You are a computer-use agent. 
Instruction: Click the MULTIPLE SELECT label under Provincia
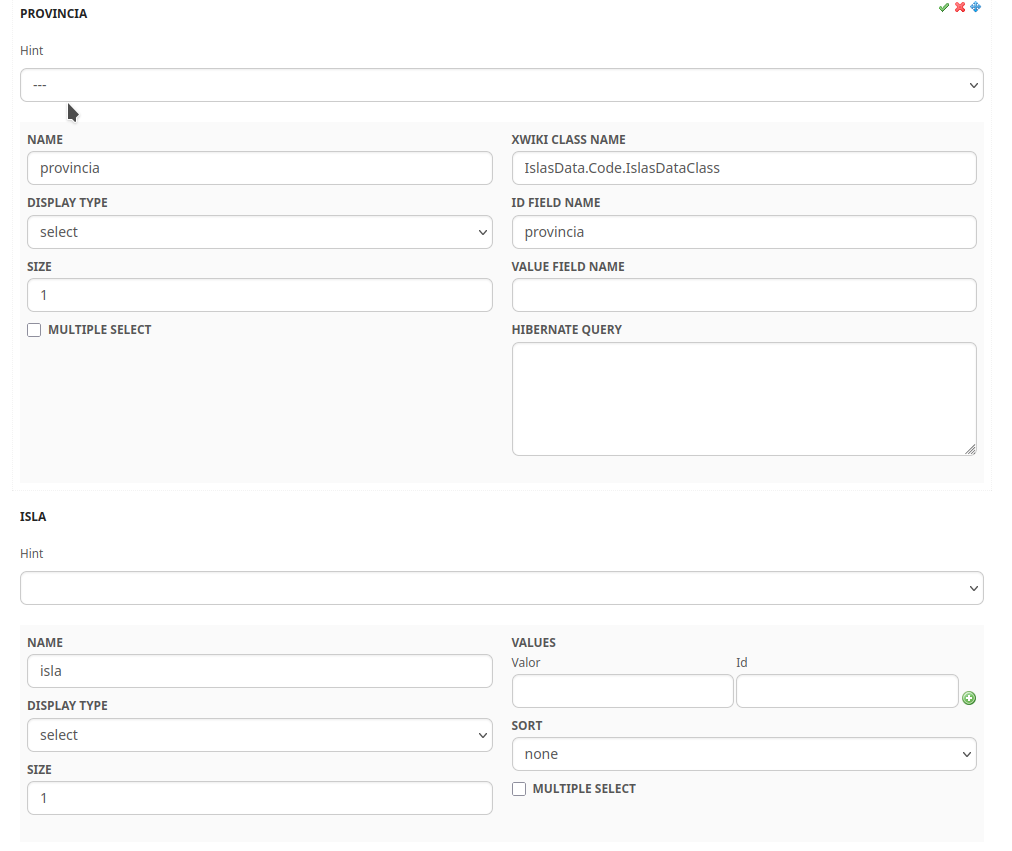100,330
